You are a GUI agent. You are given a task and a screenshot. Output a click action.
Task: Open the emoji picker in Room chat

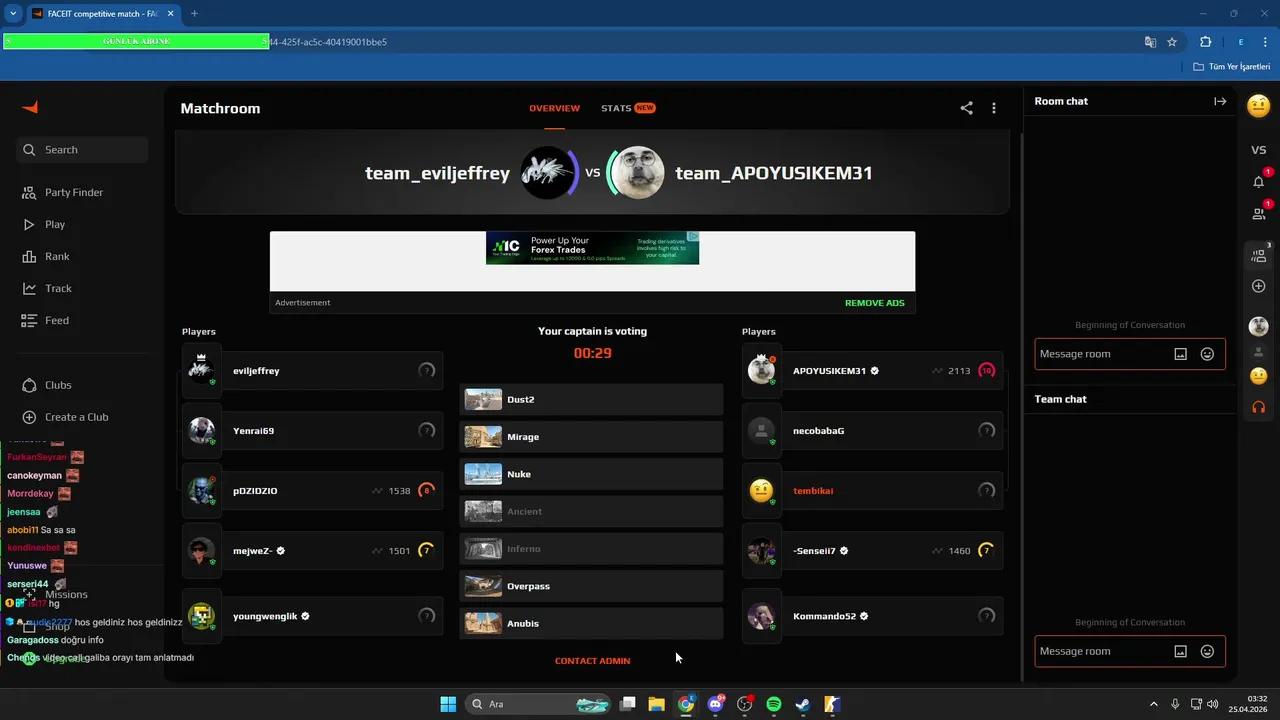point(1207,354)
